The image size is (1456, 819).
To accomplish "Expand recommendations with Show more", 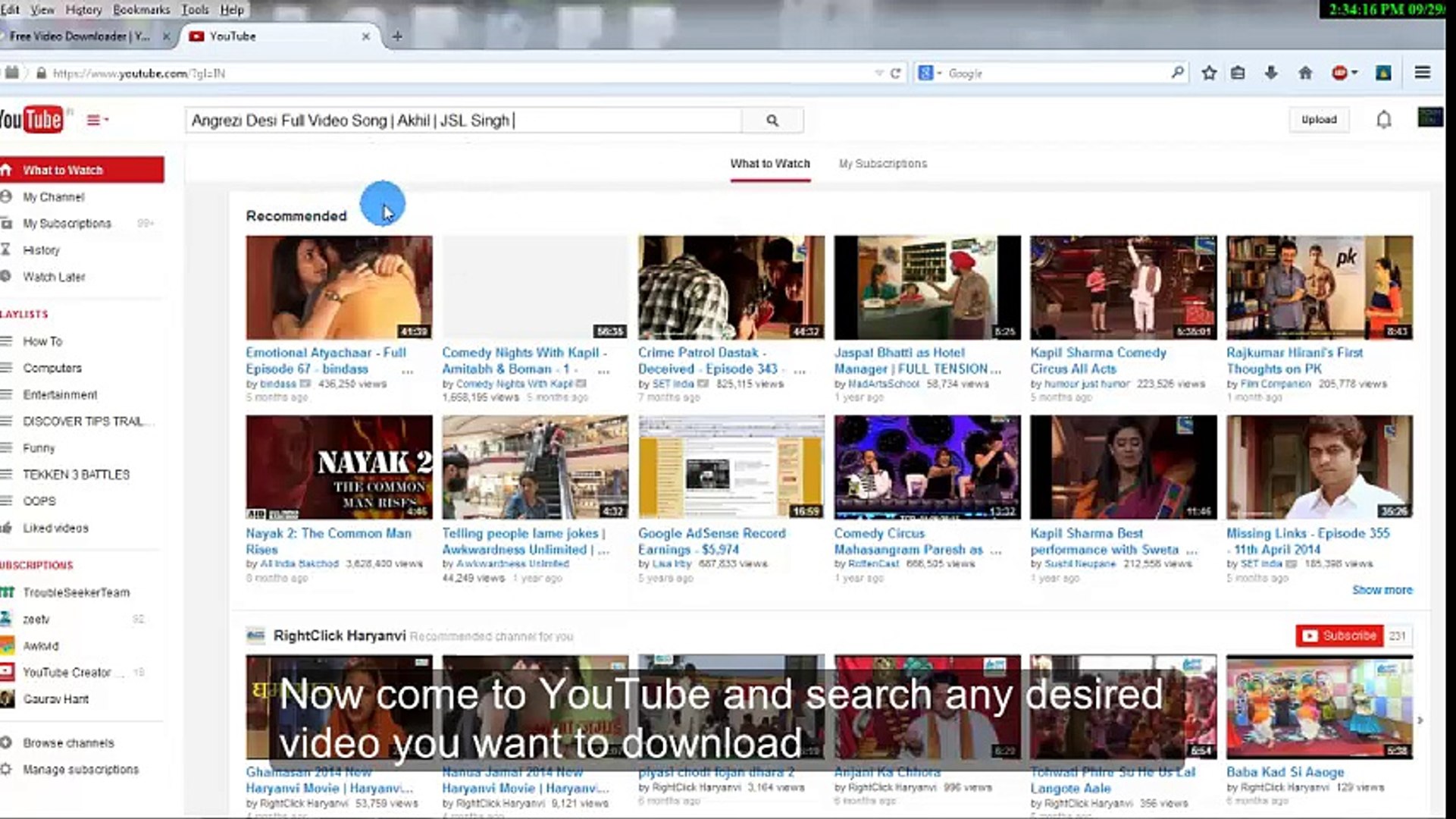I will point(1382,589).
